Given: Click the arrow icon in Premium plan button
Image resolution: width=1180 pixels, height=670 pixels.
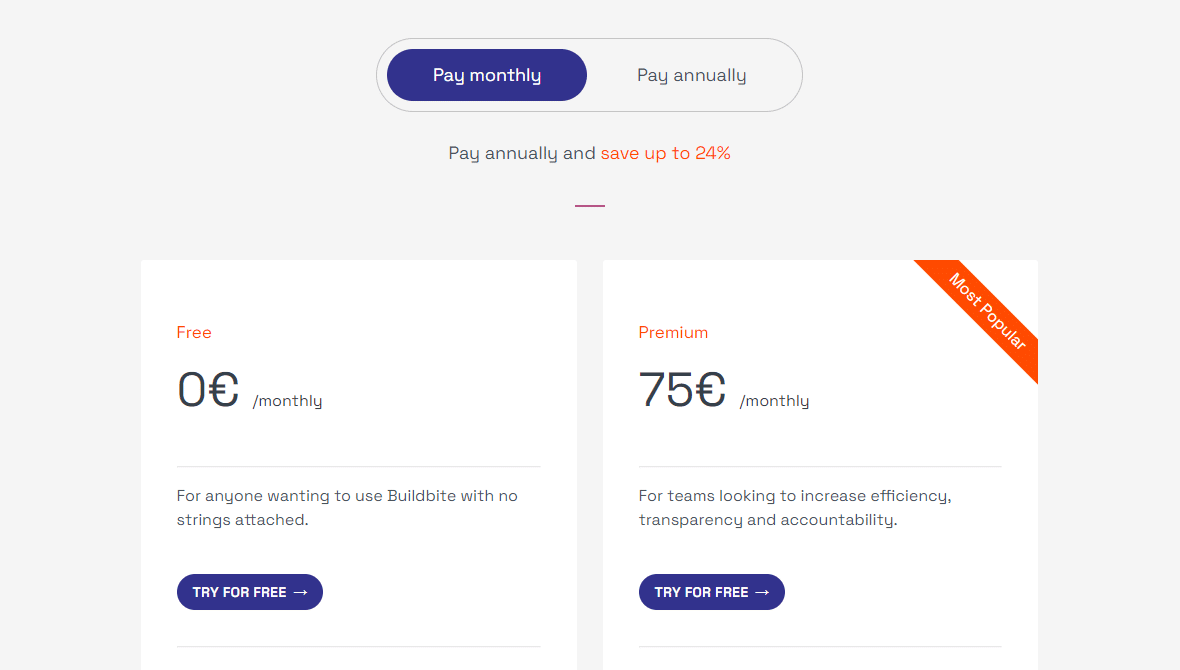Looking at the screenshot, I should click(762, 592).
